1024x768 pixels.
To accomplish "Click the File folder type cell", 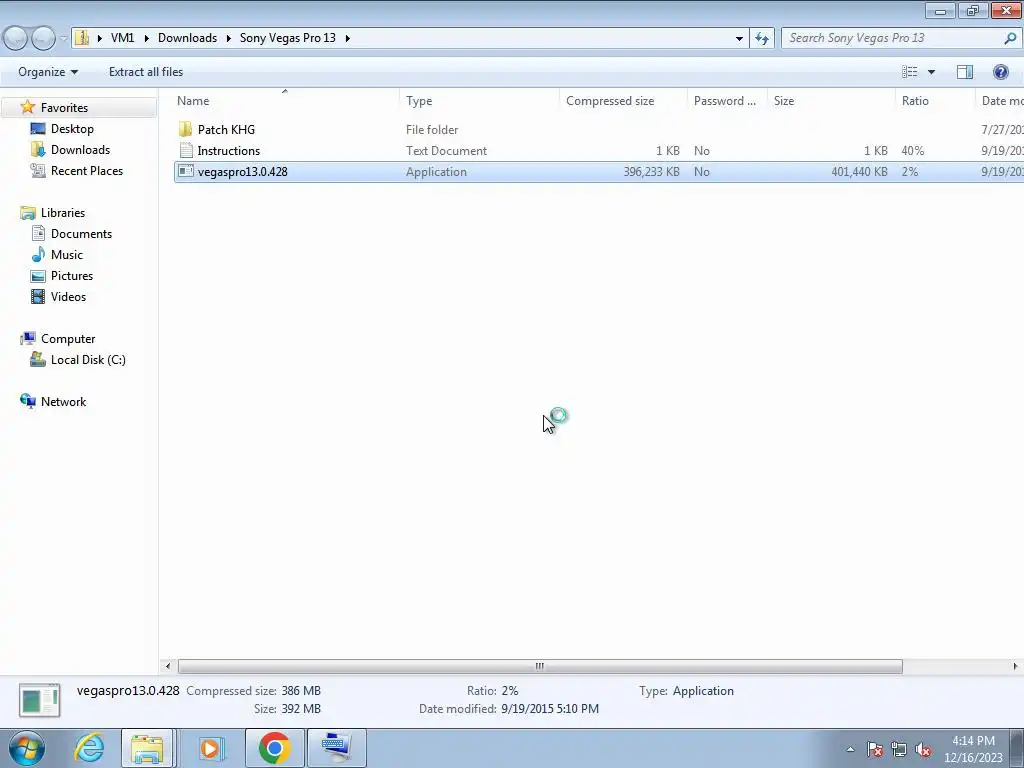I will tap(432, 130).
